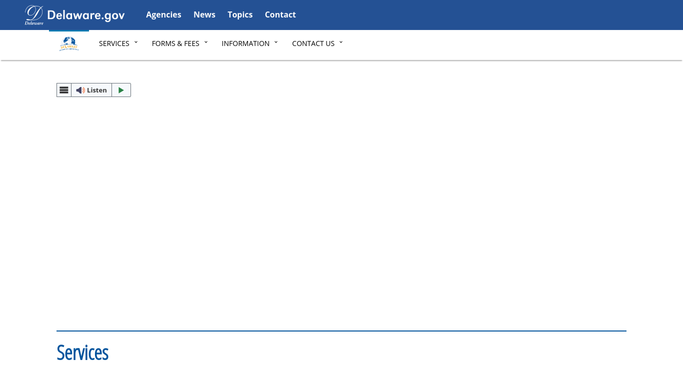Screen dimensions: 683x384
Task: Select the CONTACT US menu label
Action: pos(313,44)
